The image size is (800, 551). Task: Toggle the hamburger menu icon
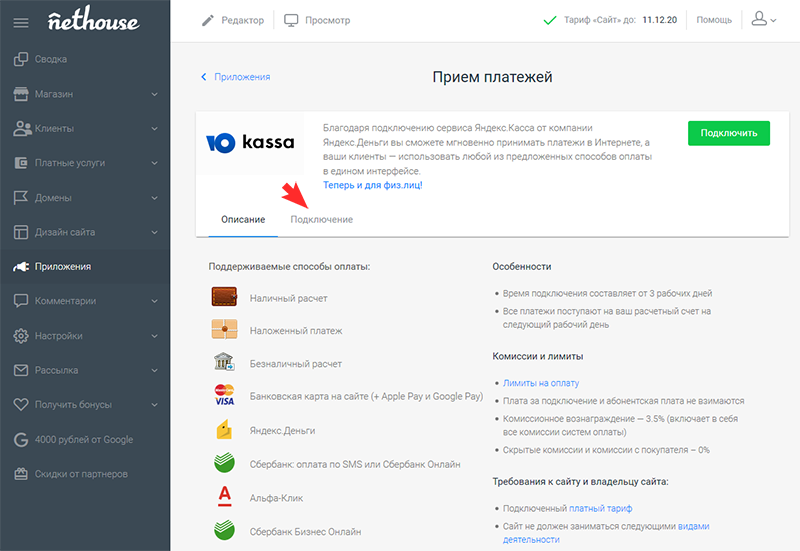coord(21,22)
